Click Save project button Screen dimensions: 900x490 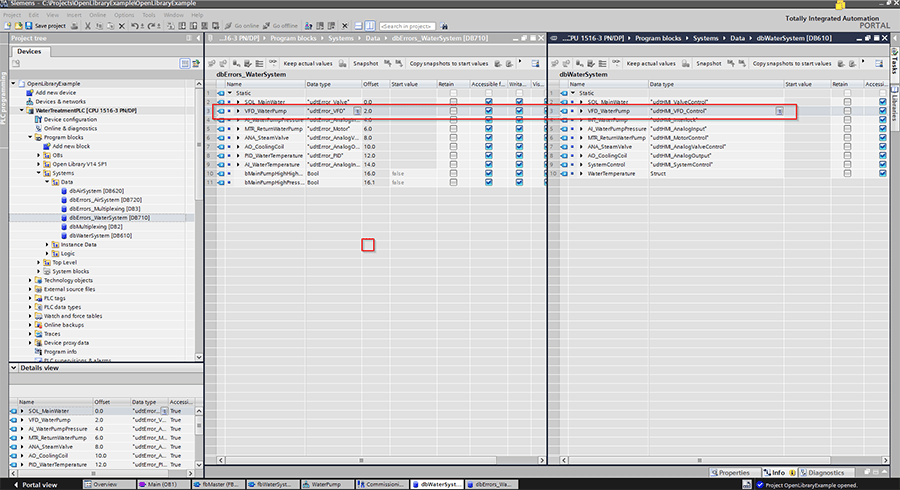click(x=45, y=26)
